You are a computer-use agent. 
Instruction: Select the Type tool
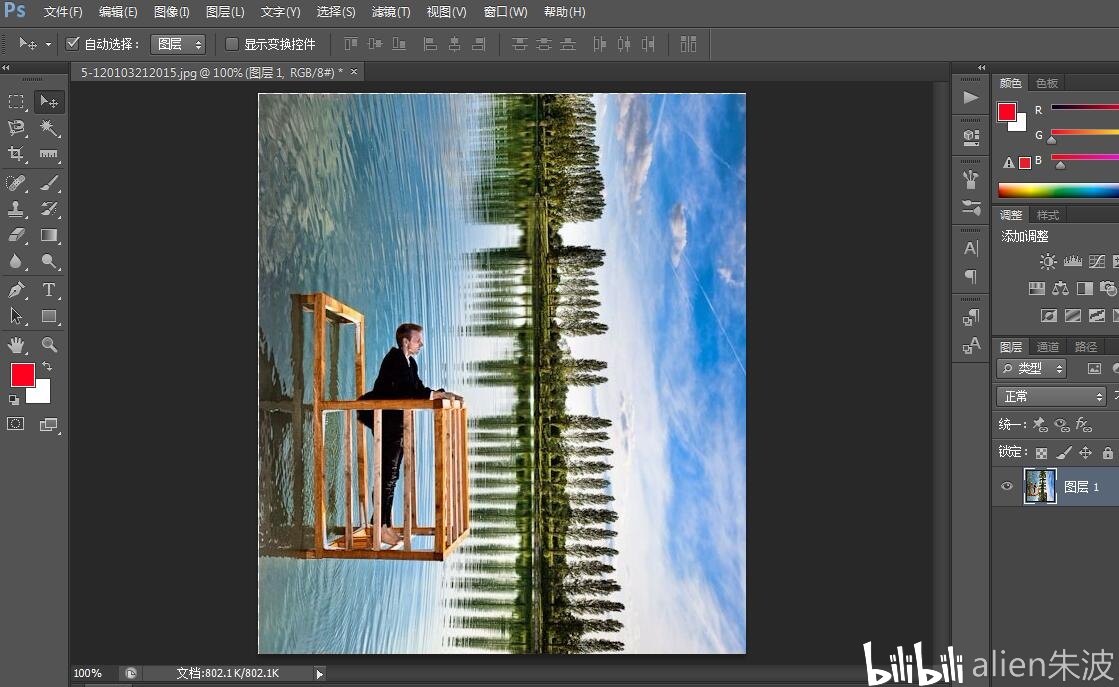pyautogui.click(x=49, y=290)
